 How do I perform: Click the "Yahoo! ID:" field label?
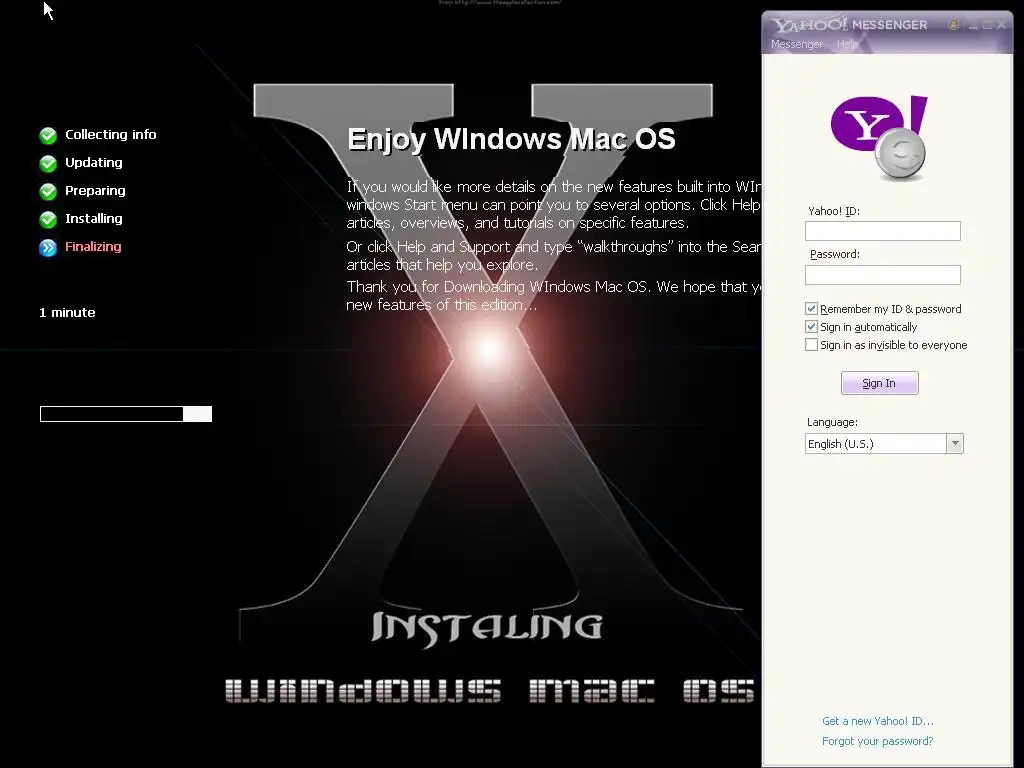tap(834, 211)
